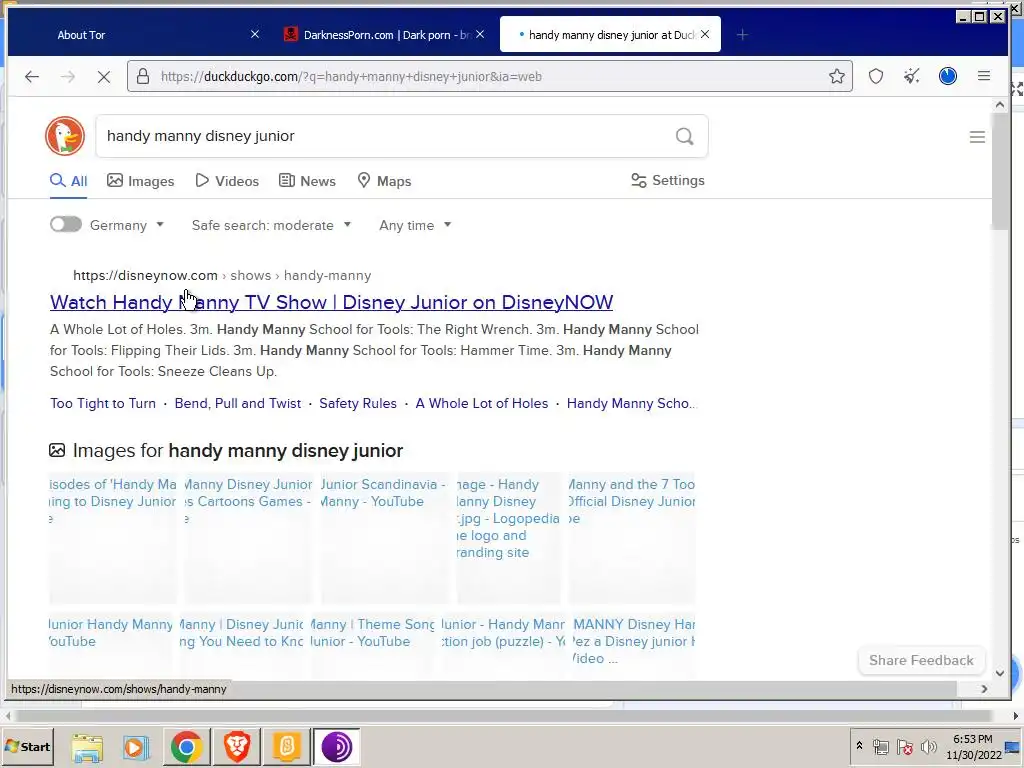The image size is (1024, 768).
Task: Click the padlock site information icon
Action: 143,76
